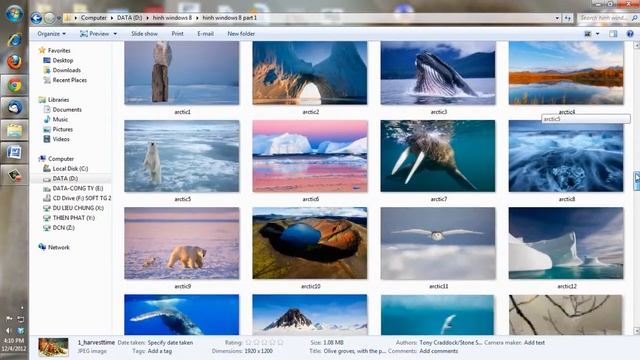Image resolution: width=640 pixels, height=360 pixels.
Task: Click the vertical scrollbar thumb
Action: pos(636,181)
